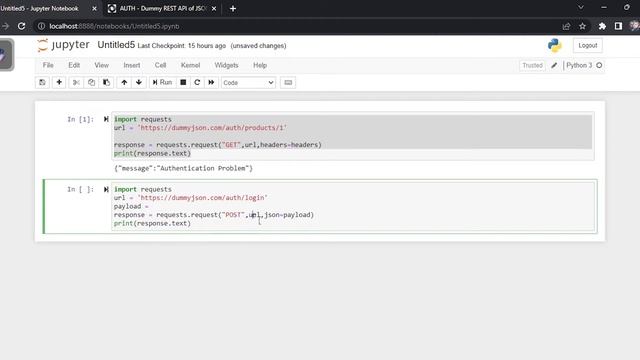Open the tab search chevron
This screenshot has width=640, height=360.
[581, 7]
